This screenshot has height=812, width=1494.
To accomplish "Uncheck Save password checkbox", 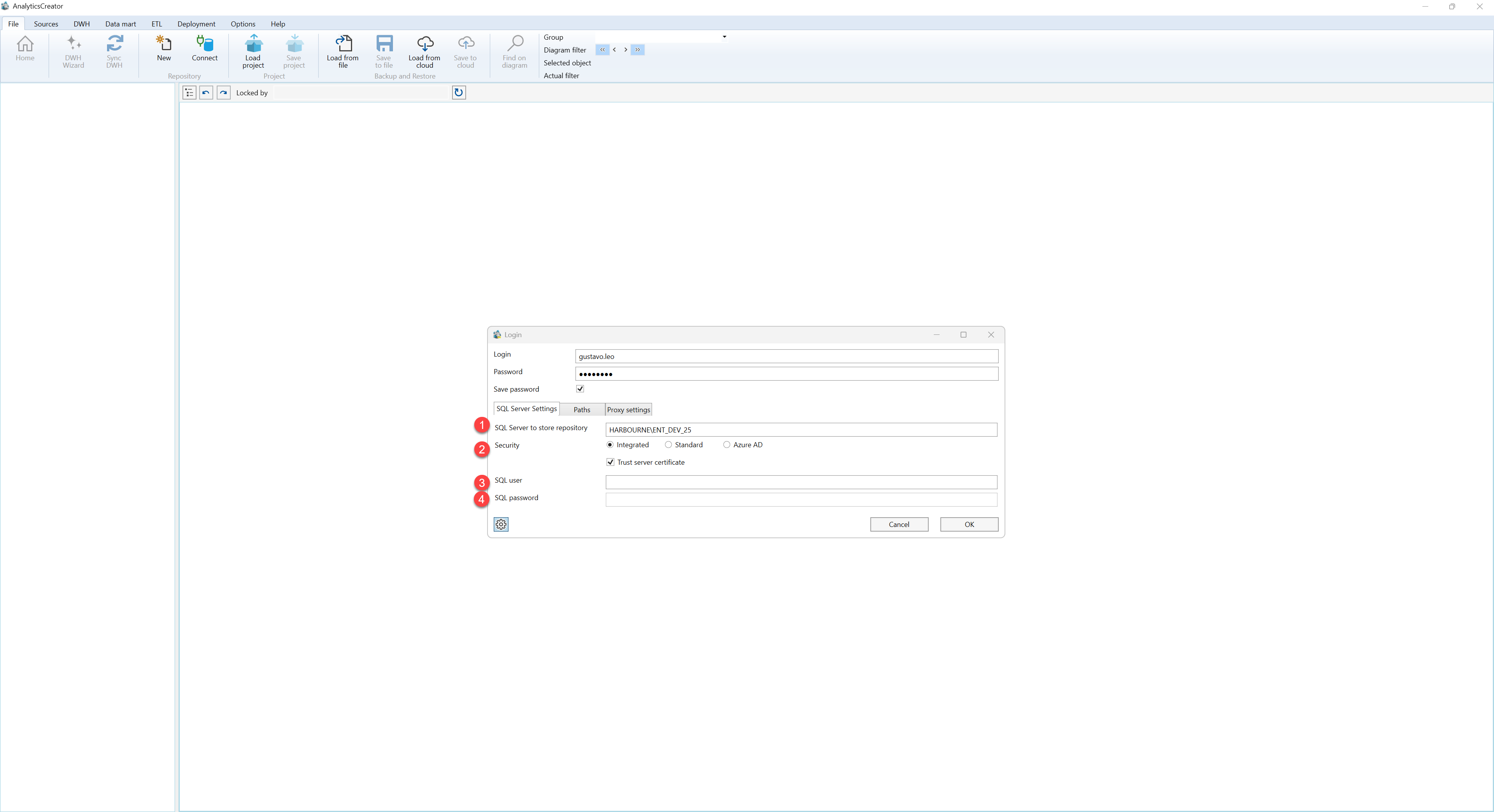I will click(x=580, y=389).
